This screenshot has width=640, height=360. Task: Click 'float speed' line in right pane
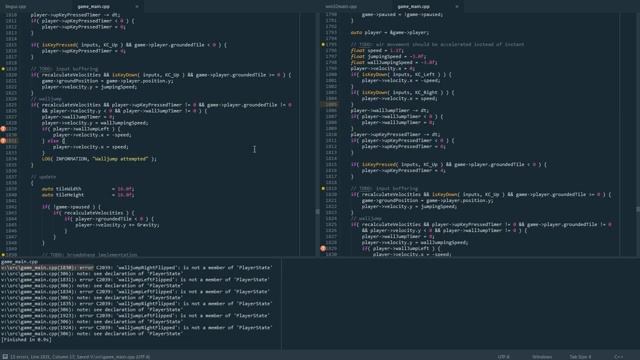click(x=377, y=51)
